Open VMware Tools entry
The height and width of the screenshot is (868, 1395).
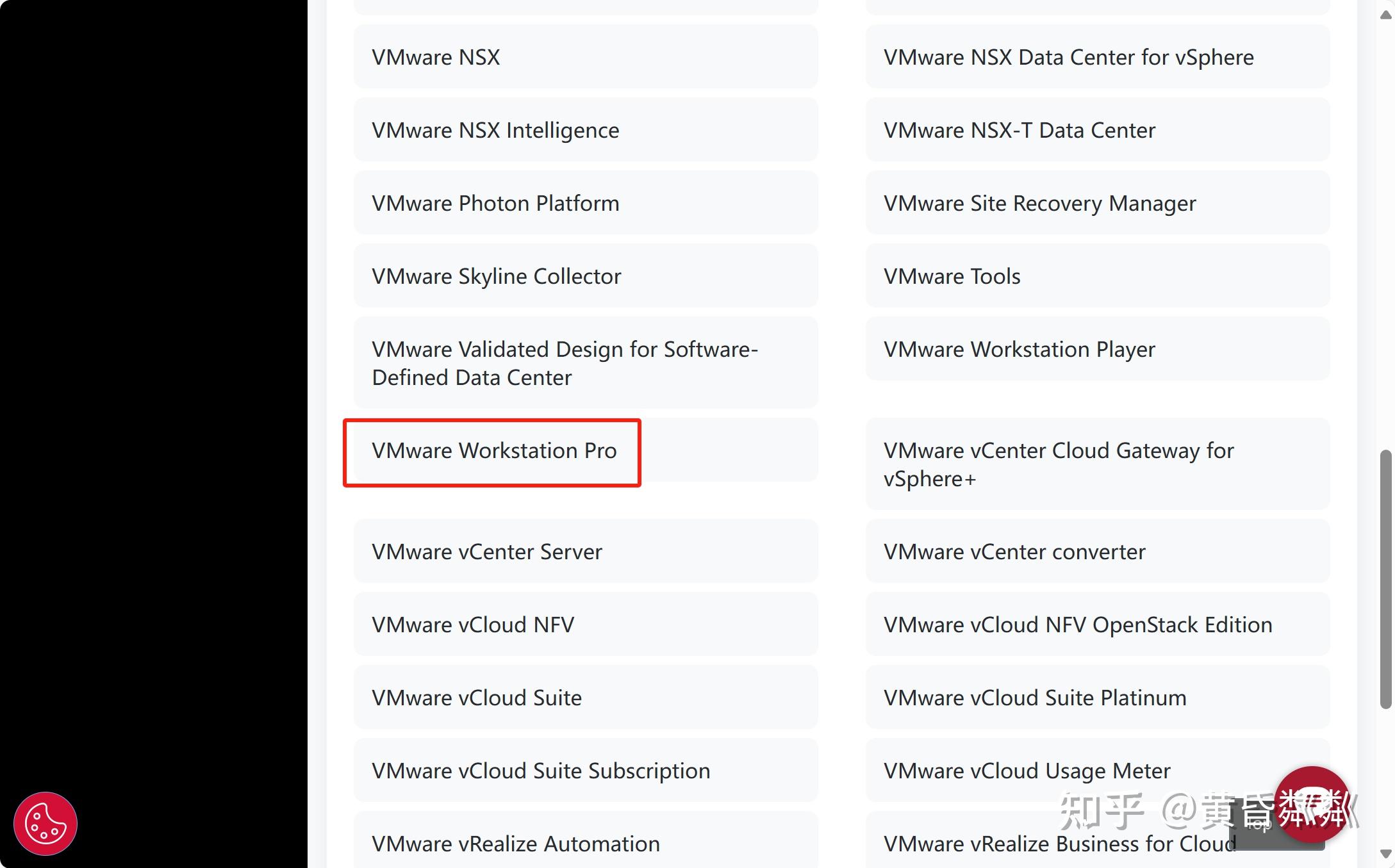tap(952, 277)
